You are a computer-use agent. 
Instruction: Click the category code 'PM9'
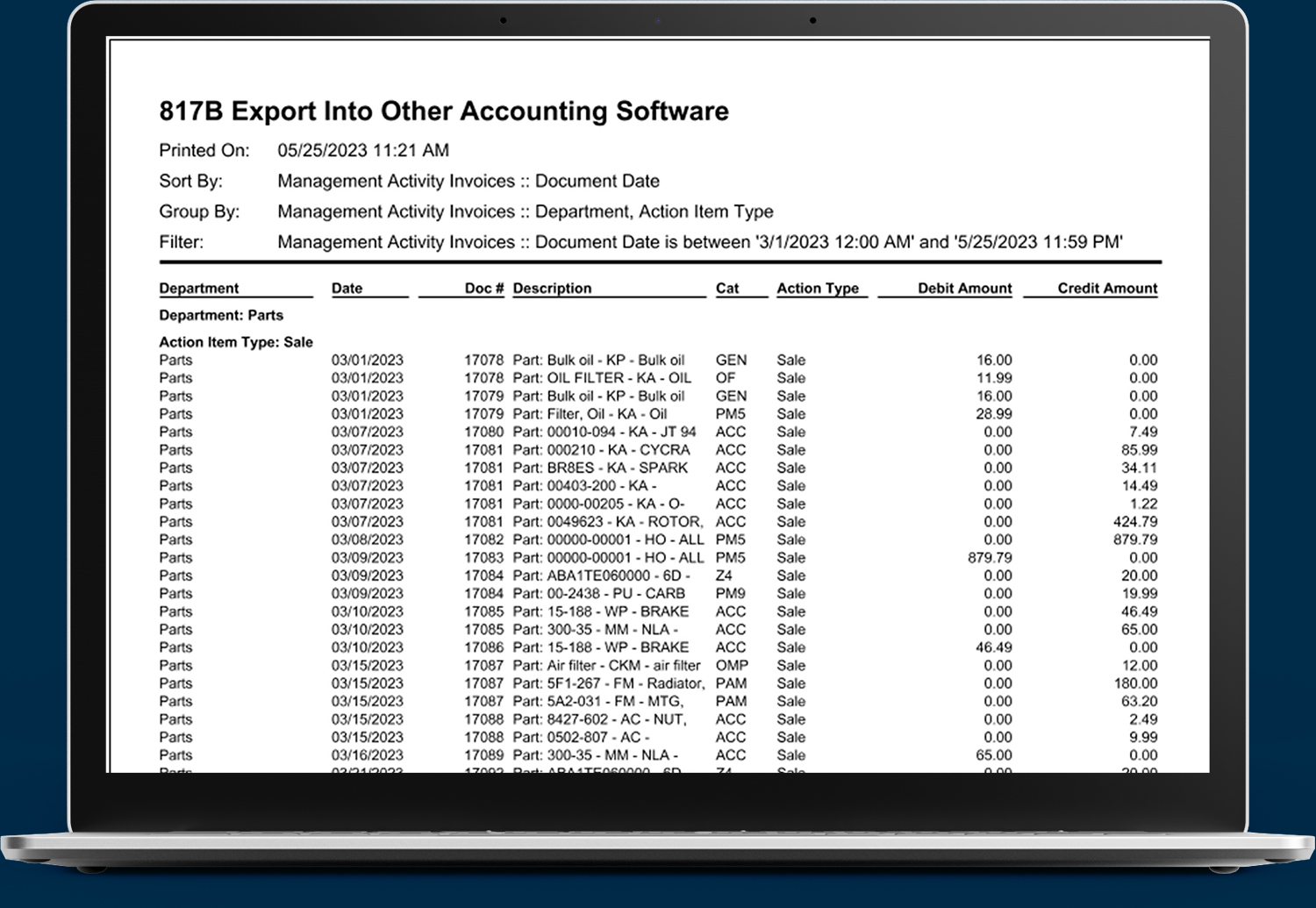[731, 594]
